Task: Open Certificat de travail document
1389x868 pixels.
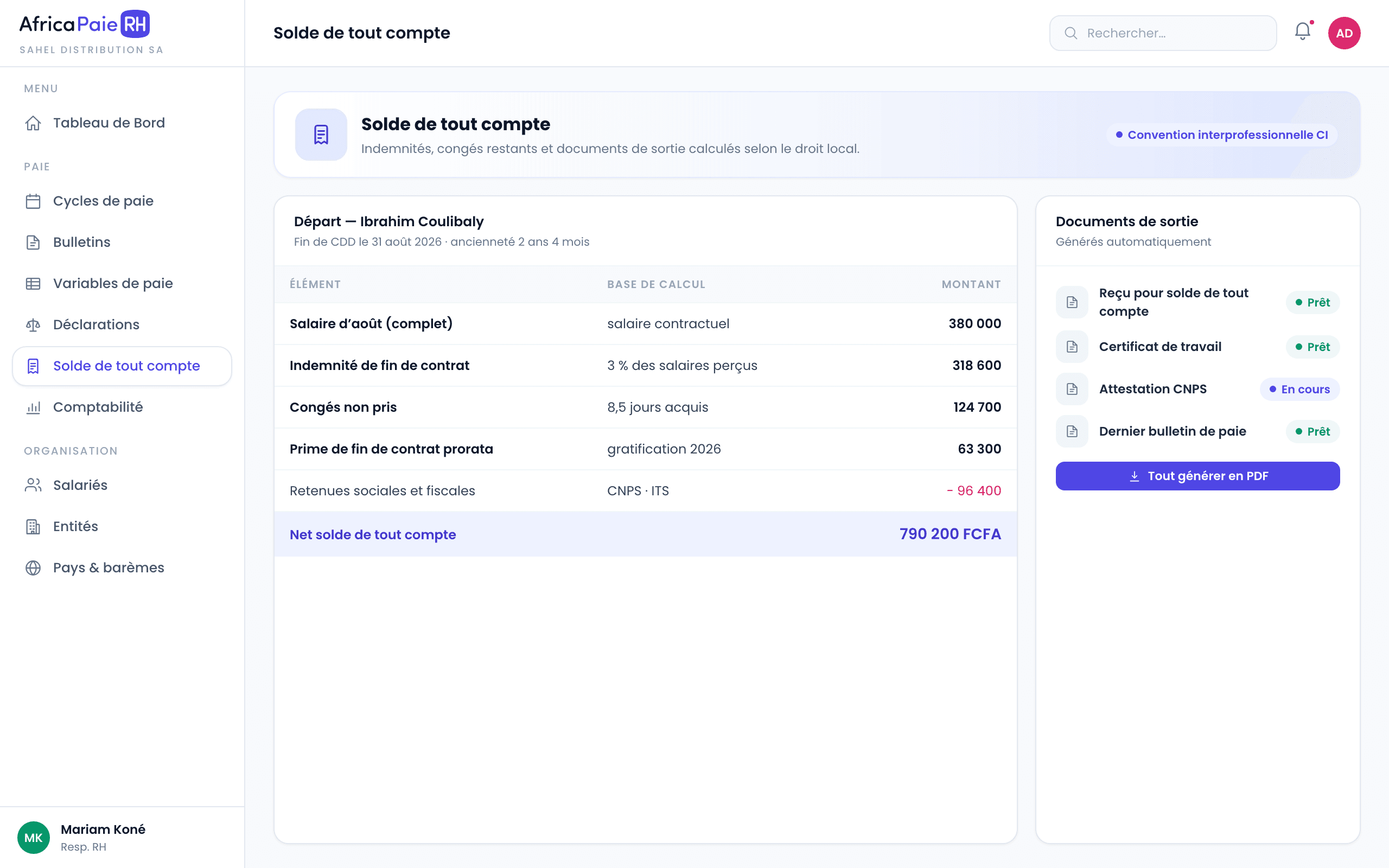Action: pyautogui.click(x=1197, y=347)
